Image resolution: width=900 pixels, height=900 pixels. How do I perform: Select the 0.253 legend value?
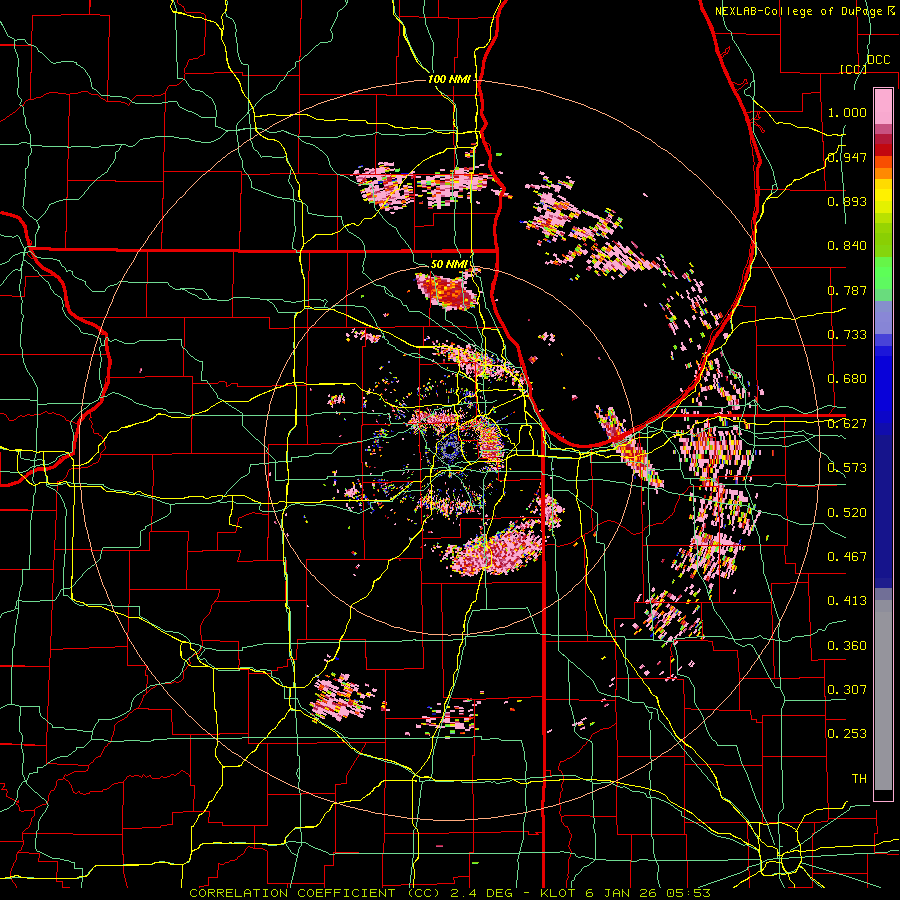[847, 734]
